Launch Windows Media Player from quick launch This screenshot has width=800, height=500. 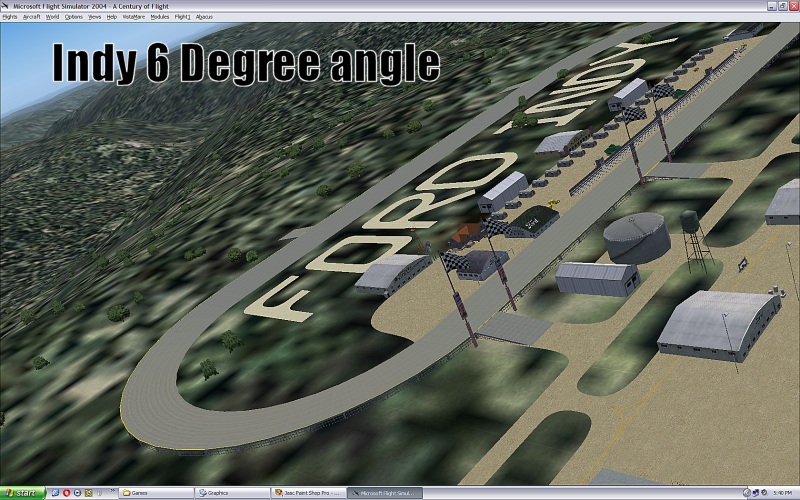tap(77, 493)
